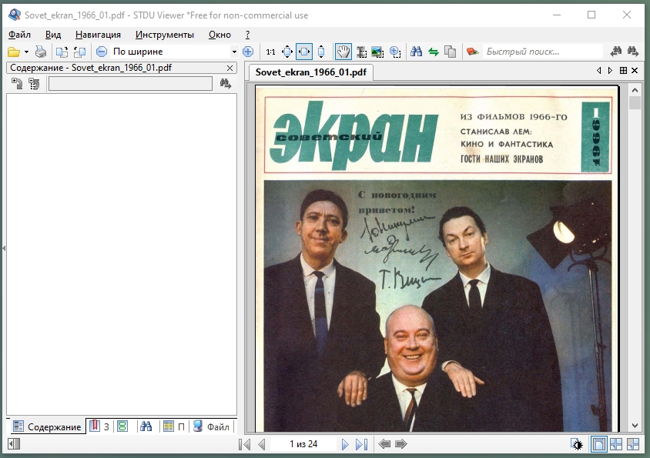
Task: Click the search icon in the contents panel
Action: (225, 84)
